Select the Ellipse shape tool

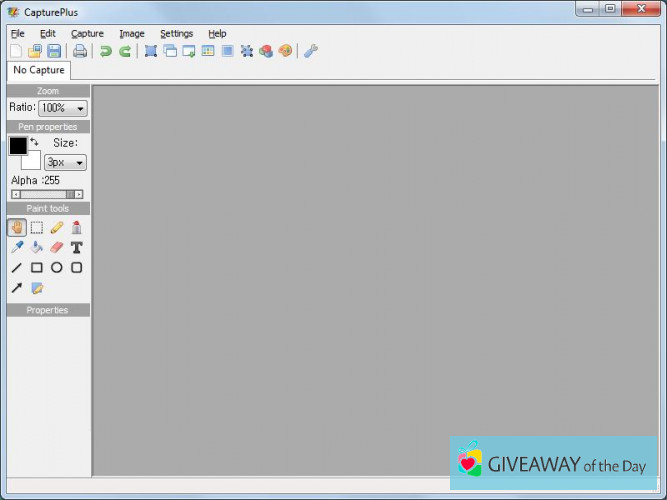point(57,268)
